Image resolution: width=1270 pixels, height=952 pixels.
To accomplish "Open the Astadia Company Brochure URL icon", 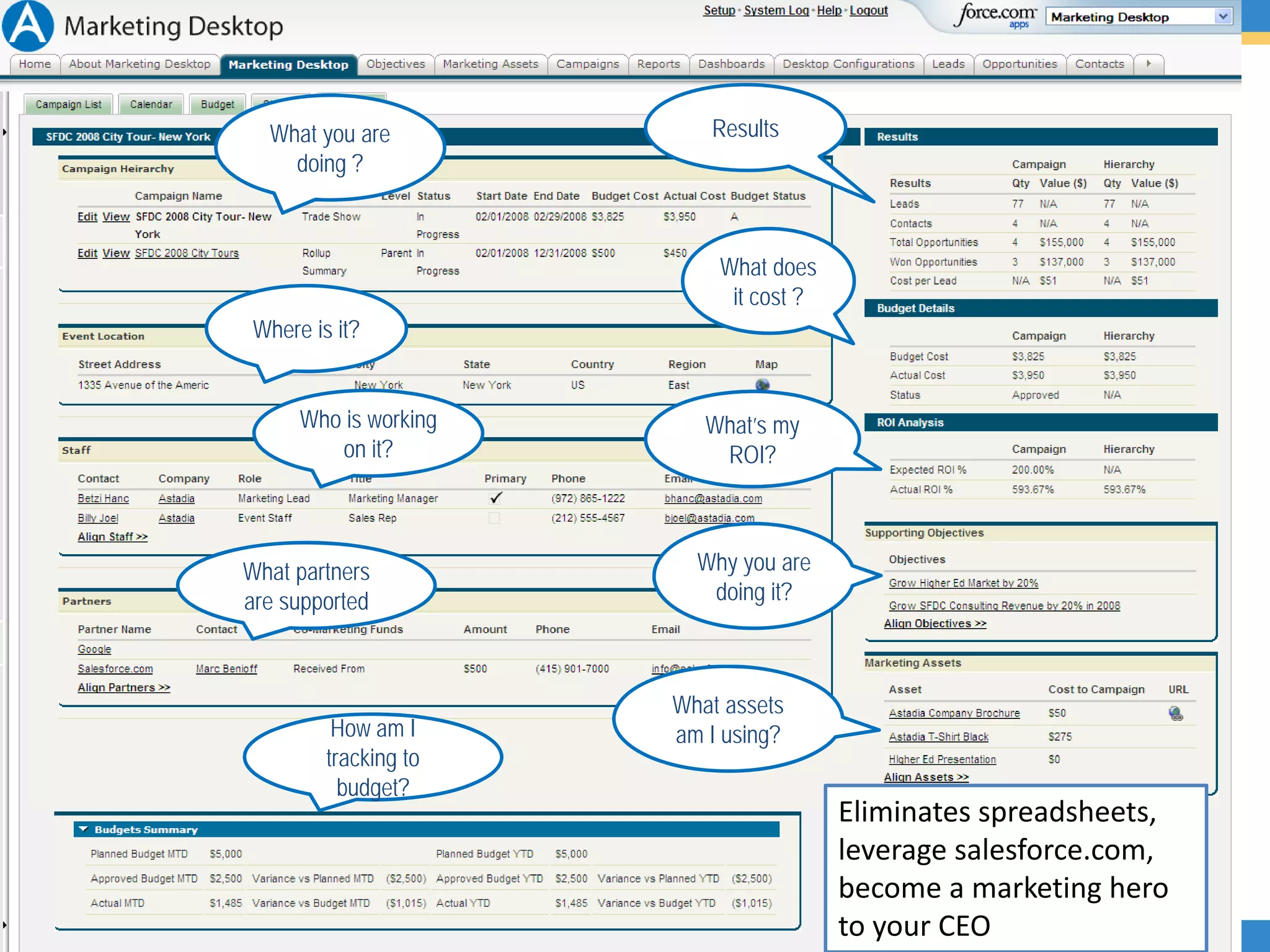I will click(1175, 713).
